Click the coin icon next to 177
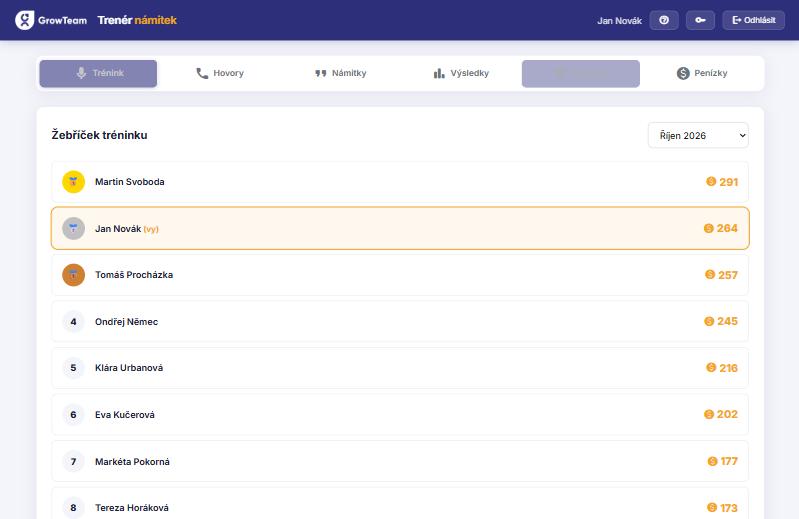The width and height of the screenshot is (799, 519). [x=712, y=461]
